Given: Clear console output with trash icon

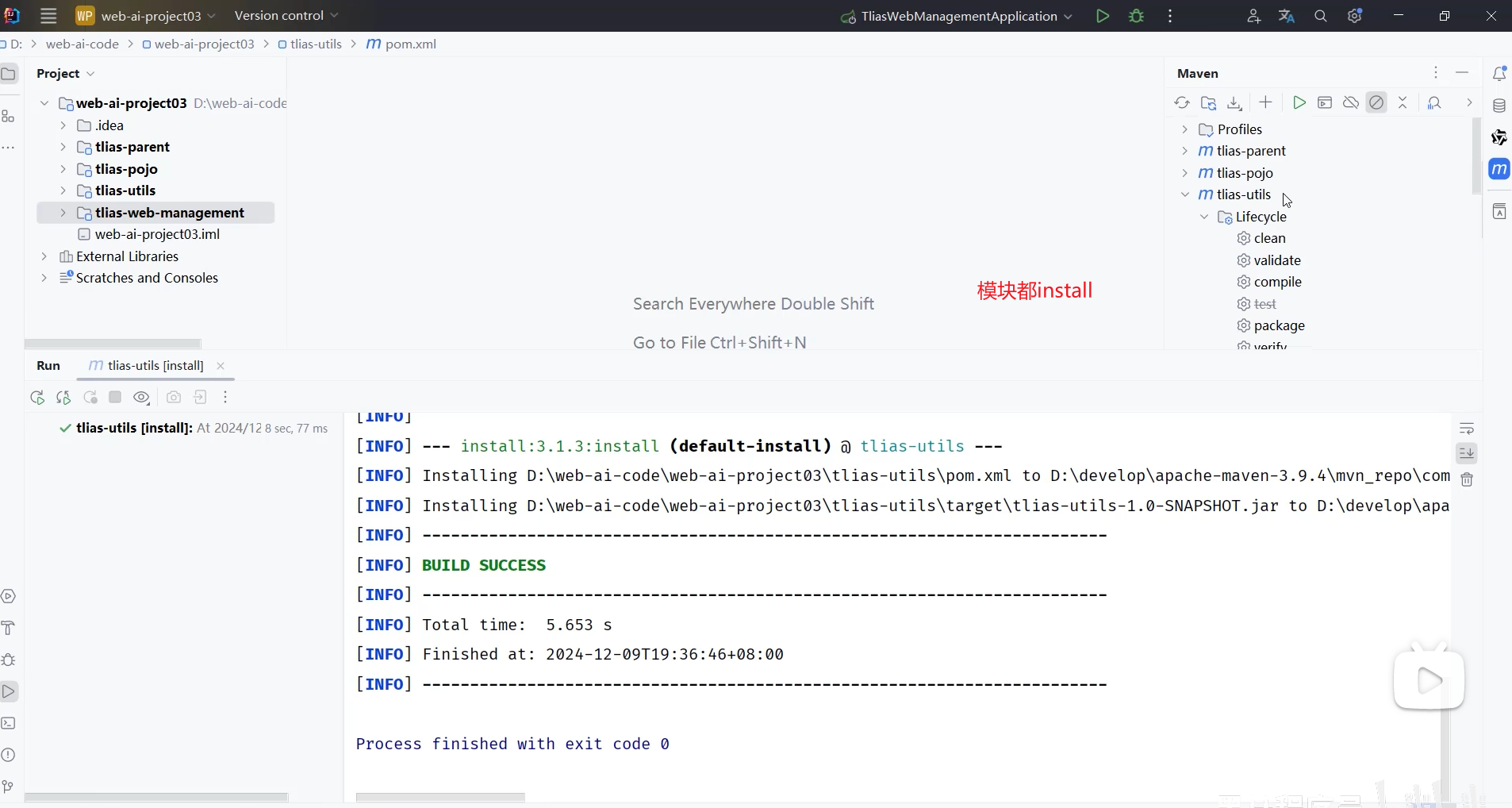Looking at the screenshot, I should pos(1467,479).
